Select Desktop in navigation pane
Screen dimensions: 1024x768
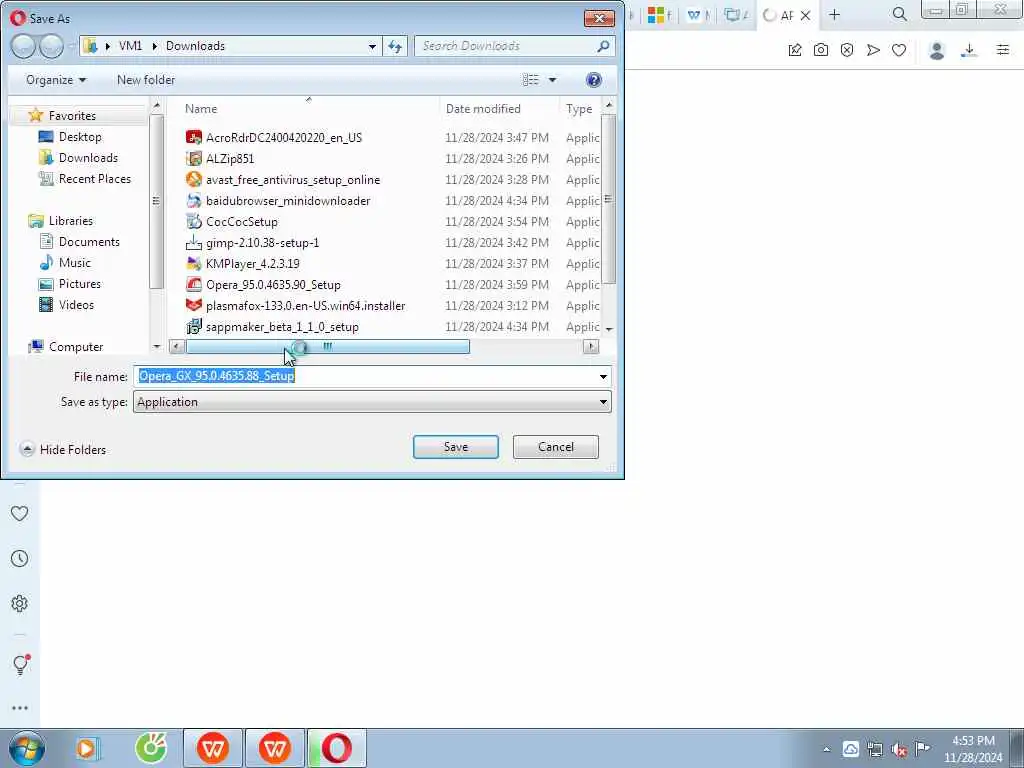80,136
